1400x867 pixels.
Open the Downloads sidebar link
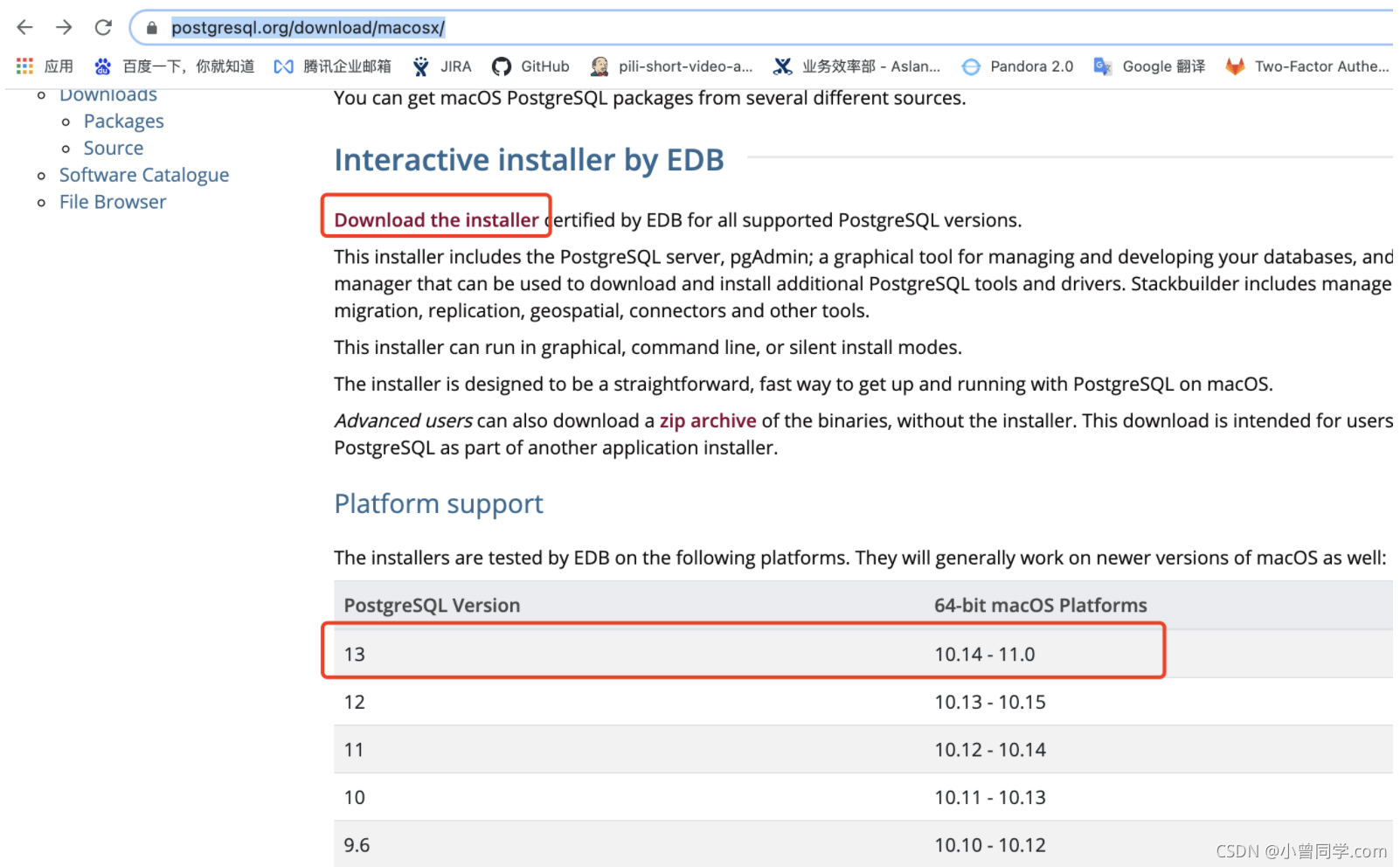[108, 94]
